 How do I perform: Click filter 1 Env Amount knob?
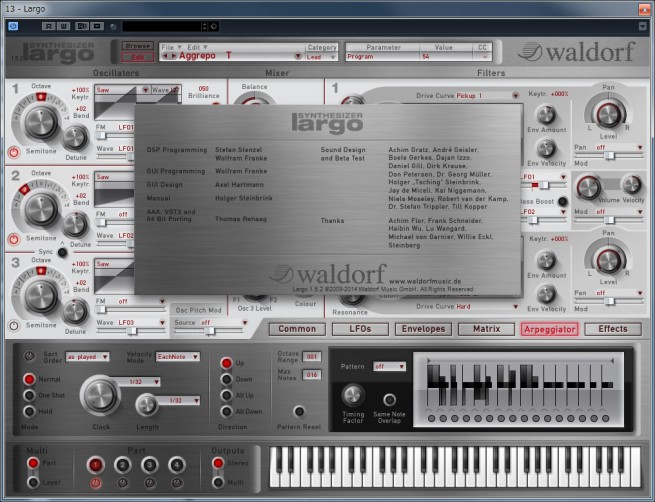[546, 115]
